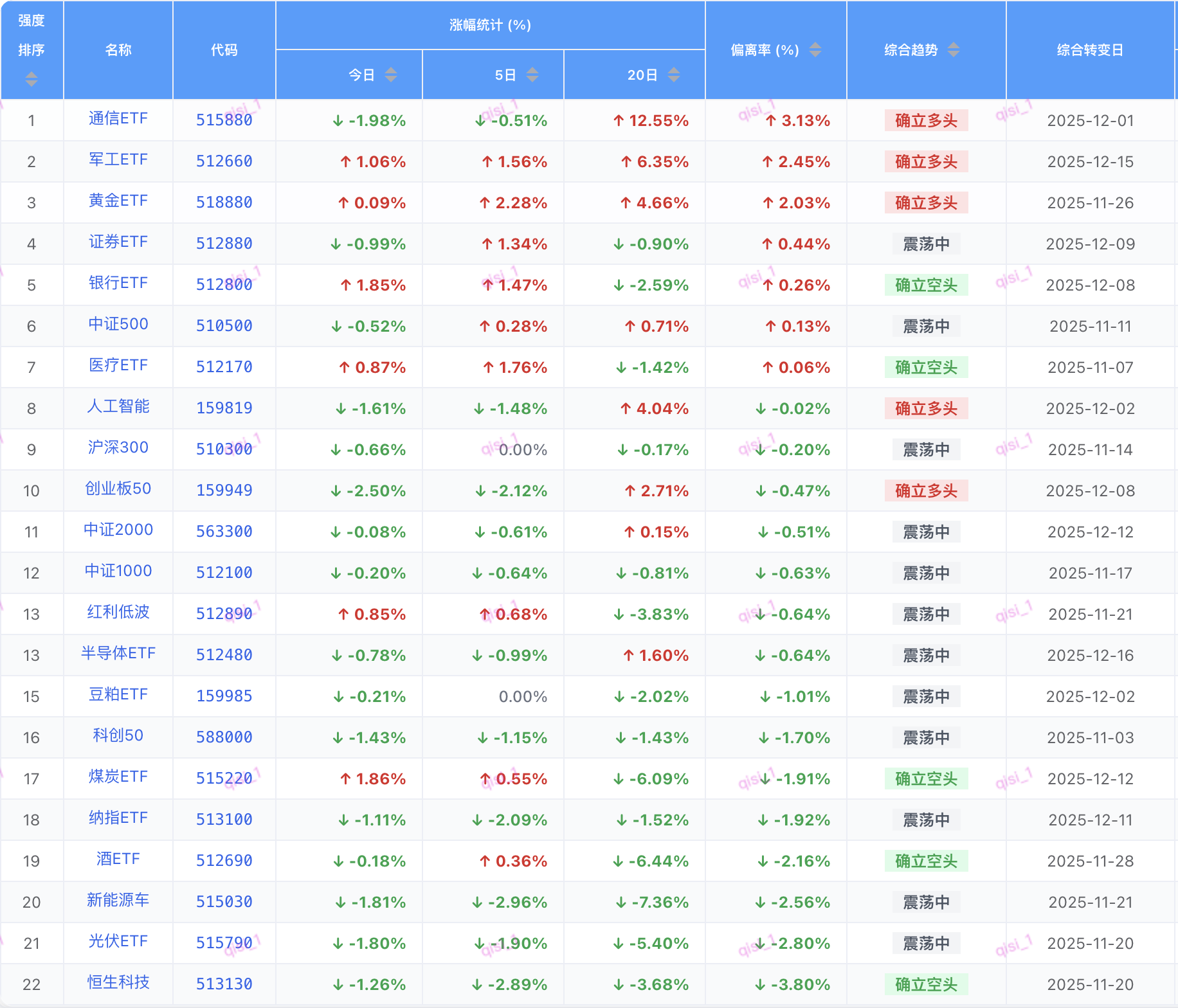Select the 恒生科技 name link
The image size is (1178, 1008).
click(x=118, y=983)
